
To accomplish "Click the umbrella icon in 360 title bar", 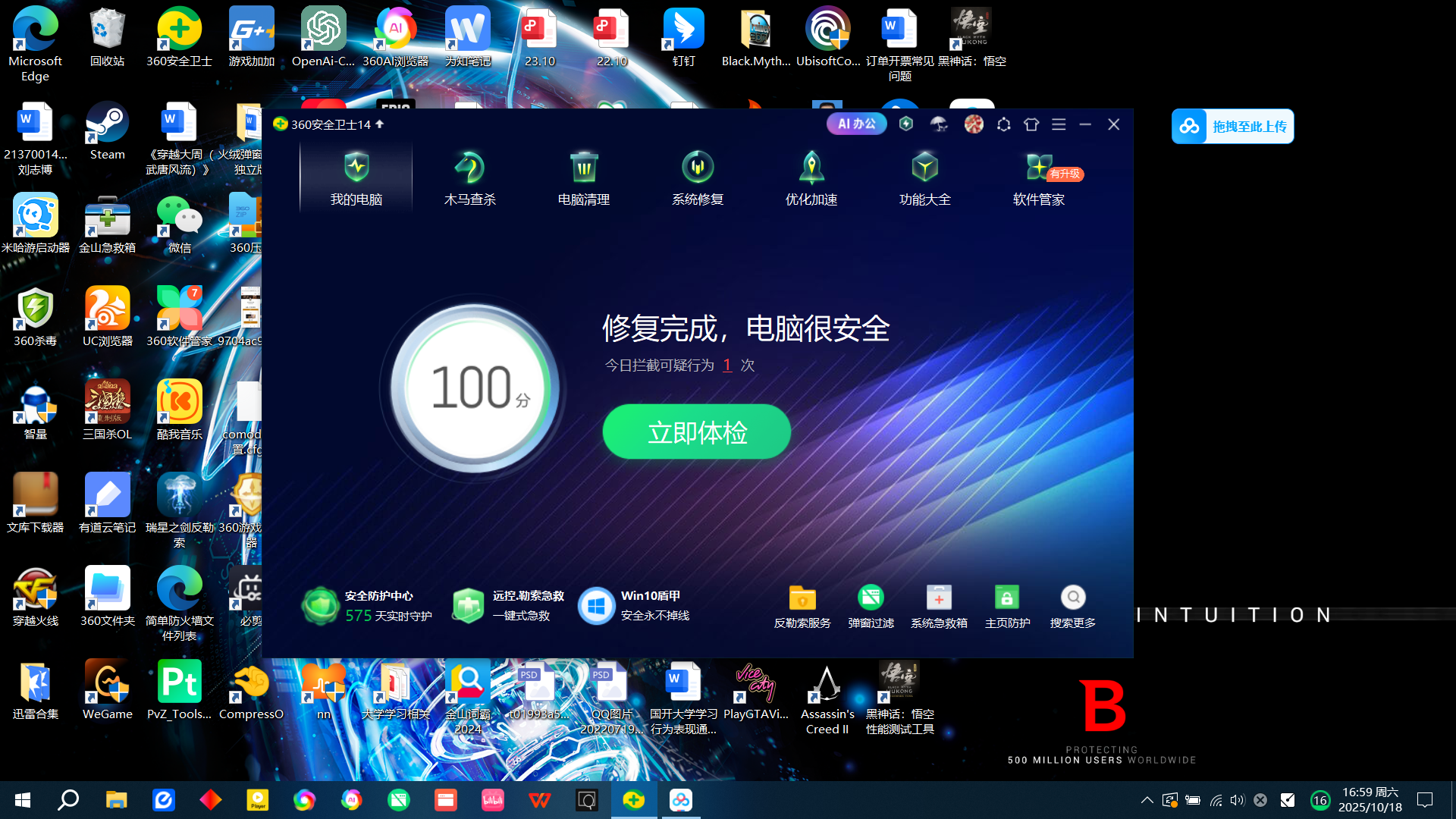I will [x=939, y=124].
